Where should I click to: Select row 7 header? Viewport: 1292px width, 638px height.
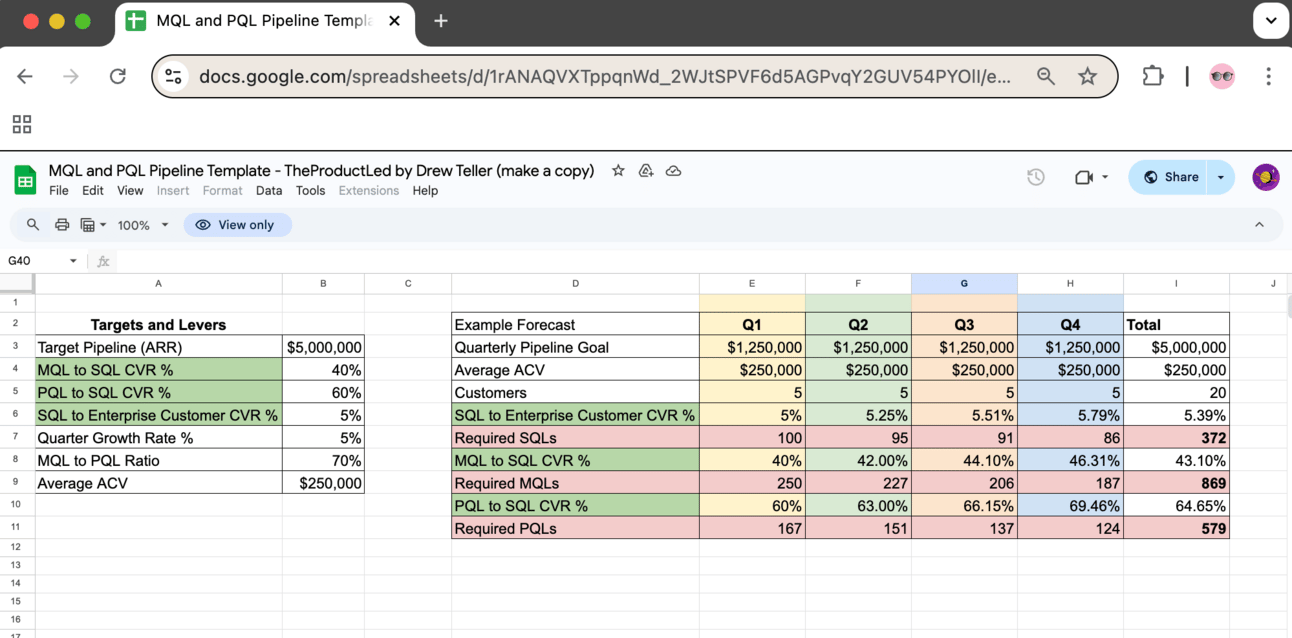point(17,438)
